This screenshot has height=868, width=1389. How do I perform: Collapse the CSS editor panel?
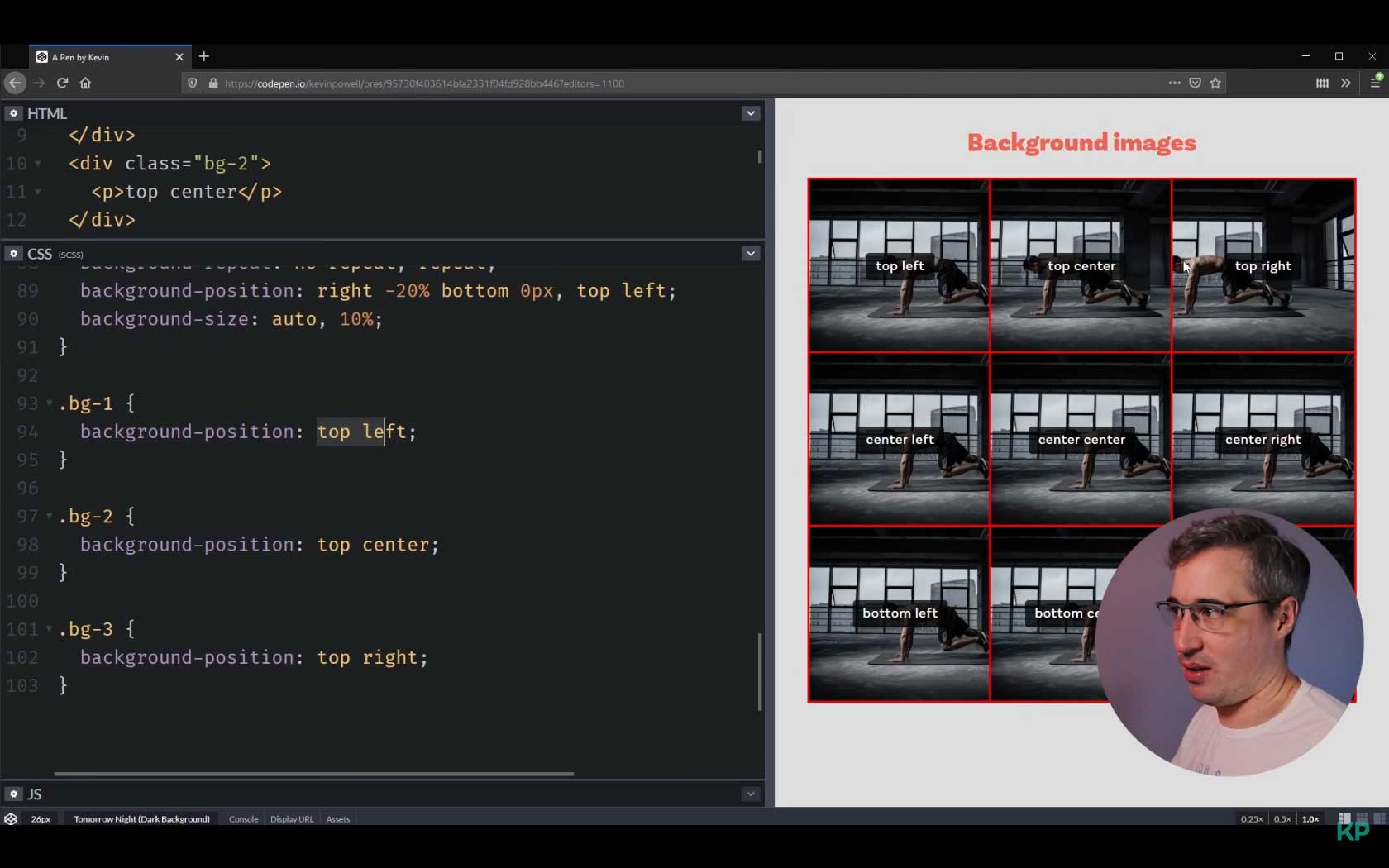[750, 253]
